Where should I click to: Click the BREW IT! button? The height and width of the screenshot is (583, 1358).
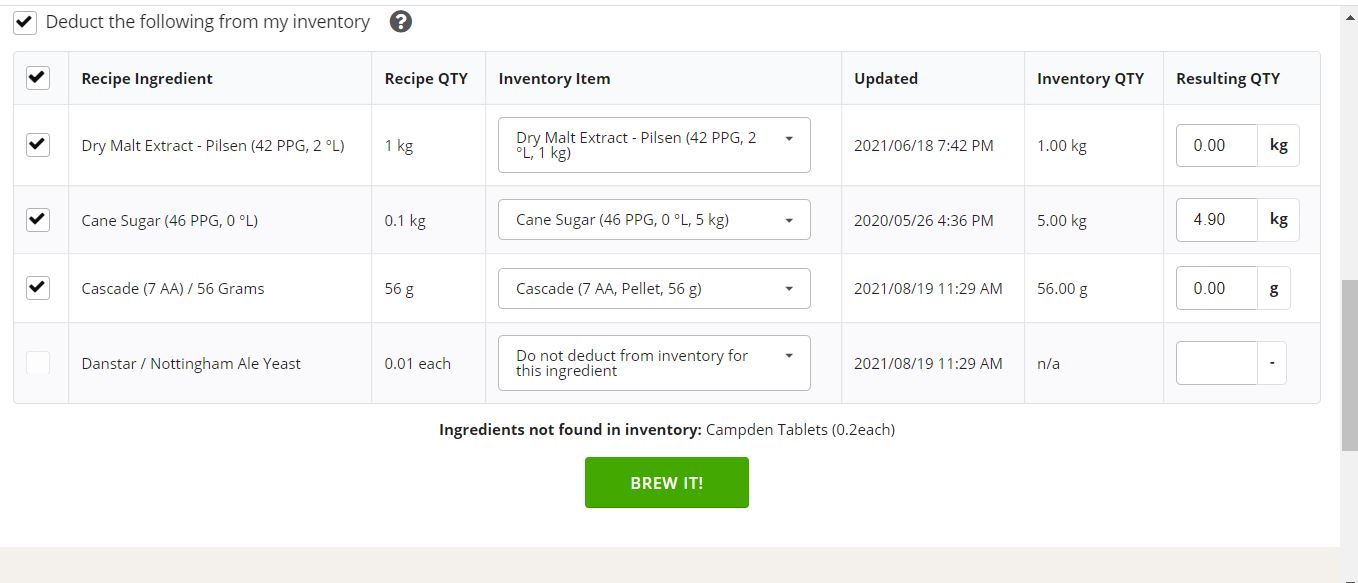[667, 482]
